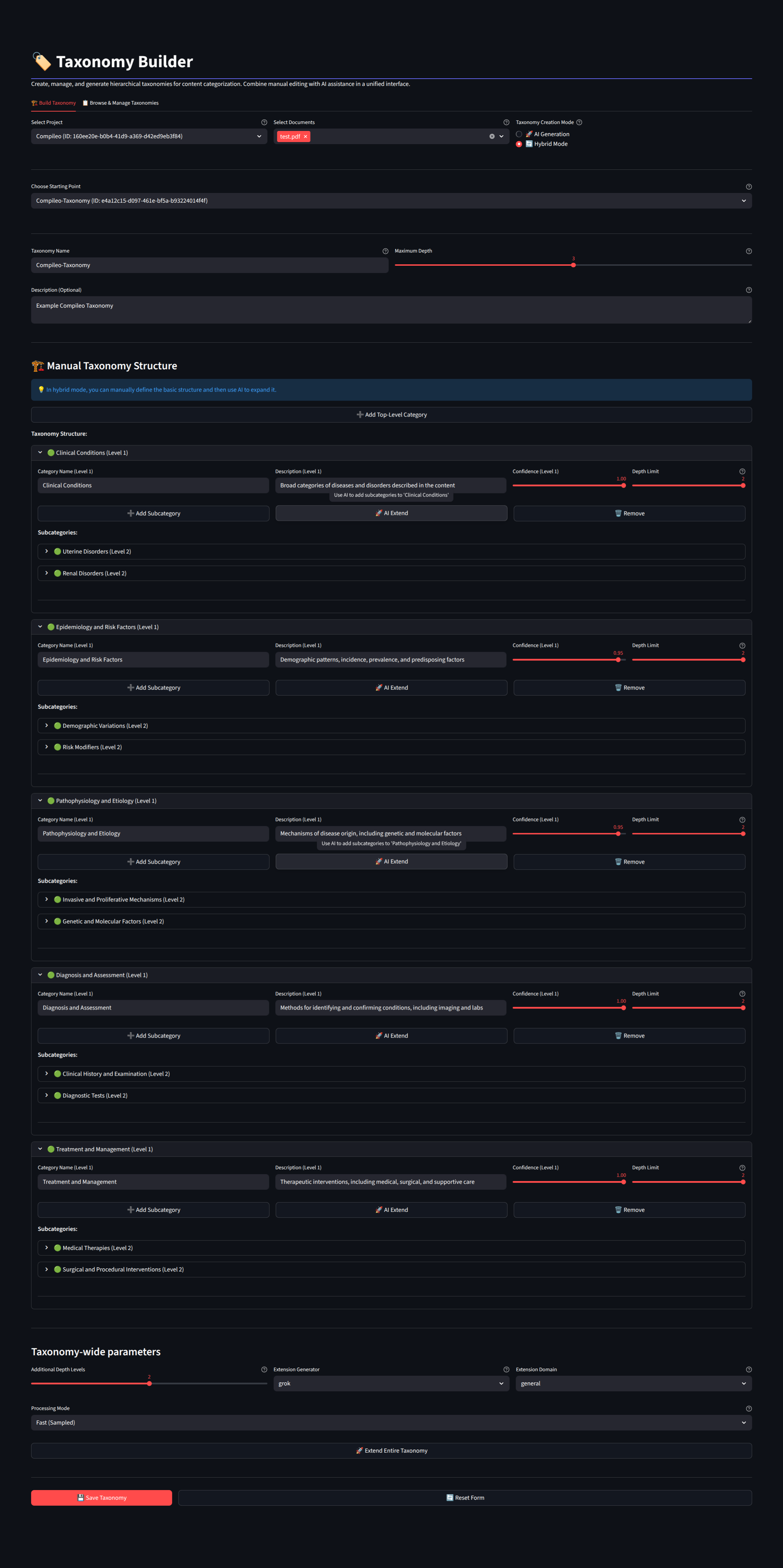The image size is (783, 1568).
Task: Clear all selected documents with circle-x icon
Action: point(492,136)
